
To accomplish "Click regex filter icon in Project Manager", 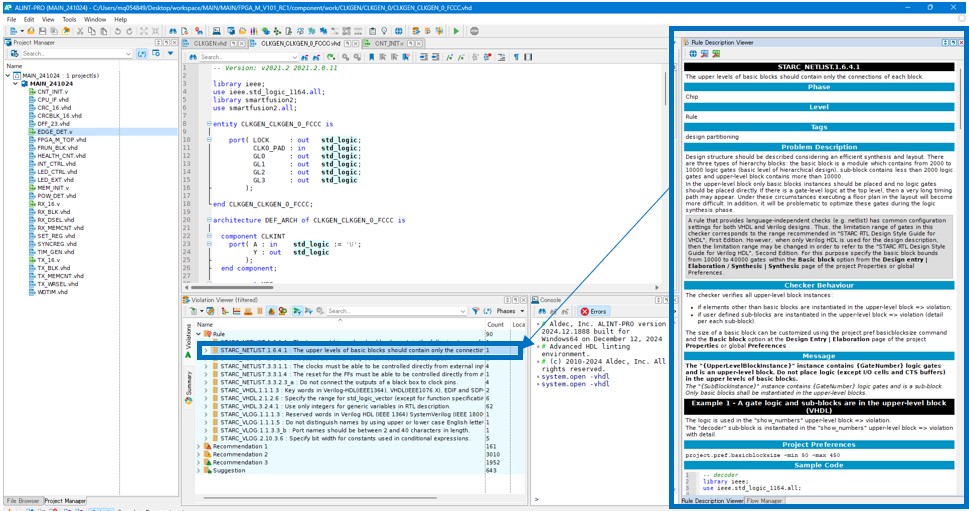I will 142,54.
